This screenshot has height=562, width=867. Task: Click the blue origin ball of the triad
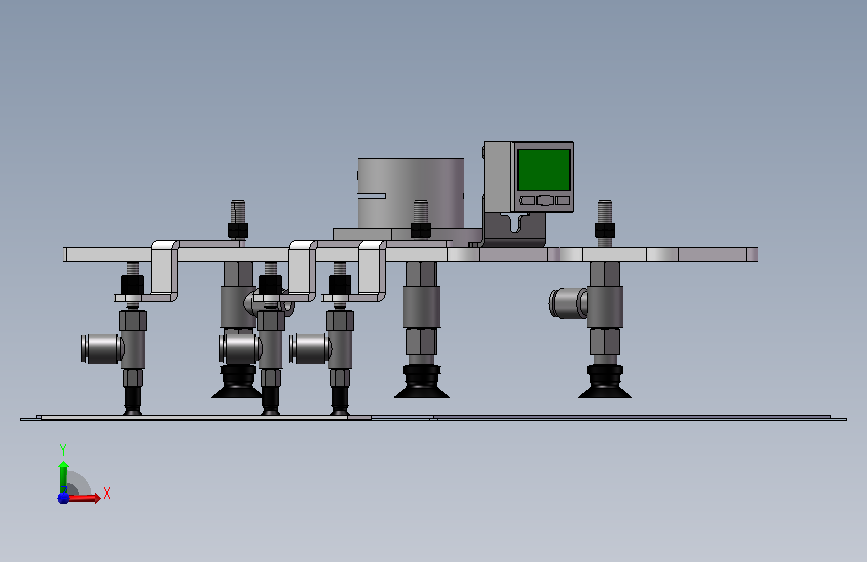point(63,498)
